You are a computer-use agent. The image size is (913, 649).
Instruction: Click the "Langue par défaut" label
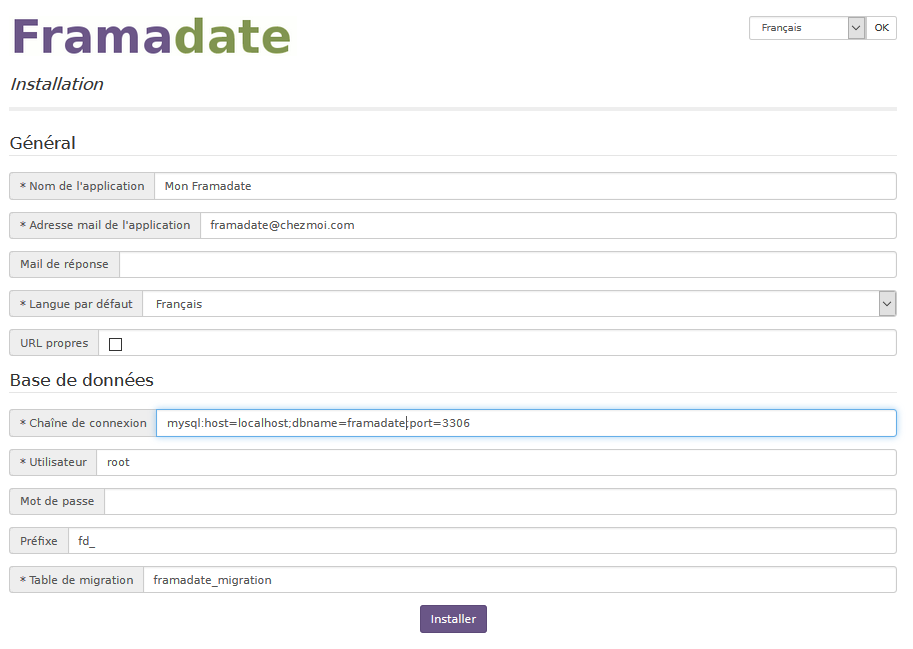click(76, 304)
